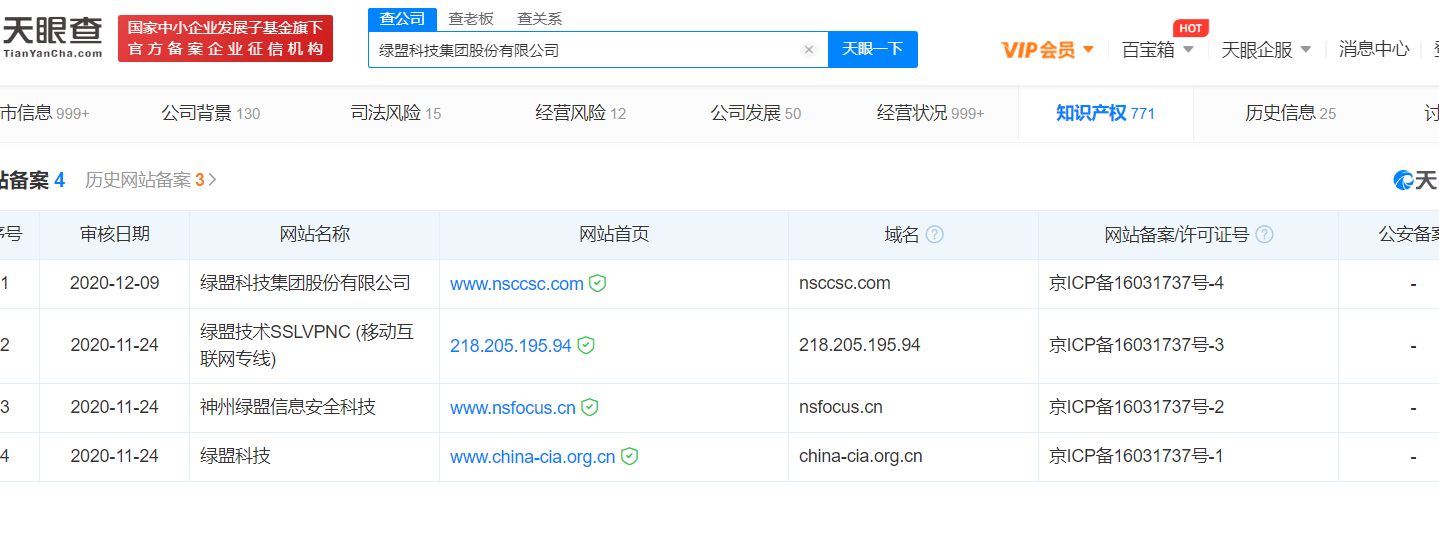
Task: Open the 218.205.195.94 website link
Action: tap(511, 346)
